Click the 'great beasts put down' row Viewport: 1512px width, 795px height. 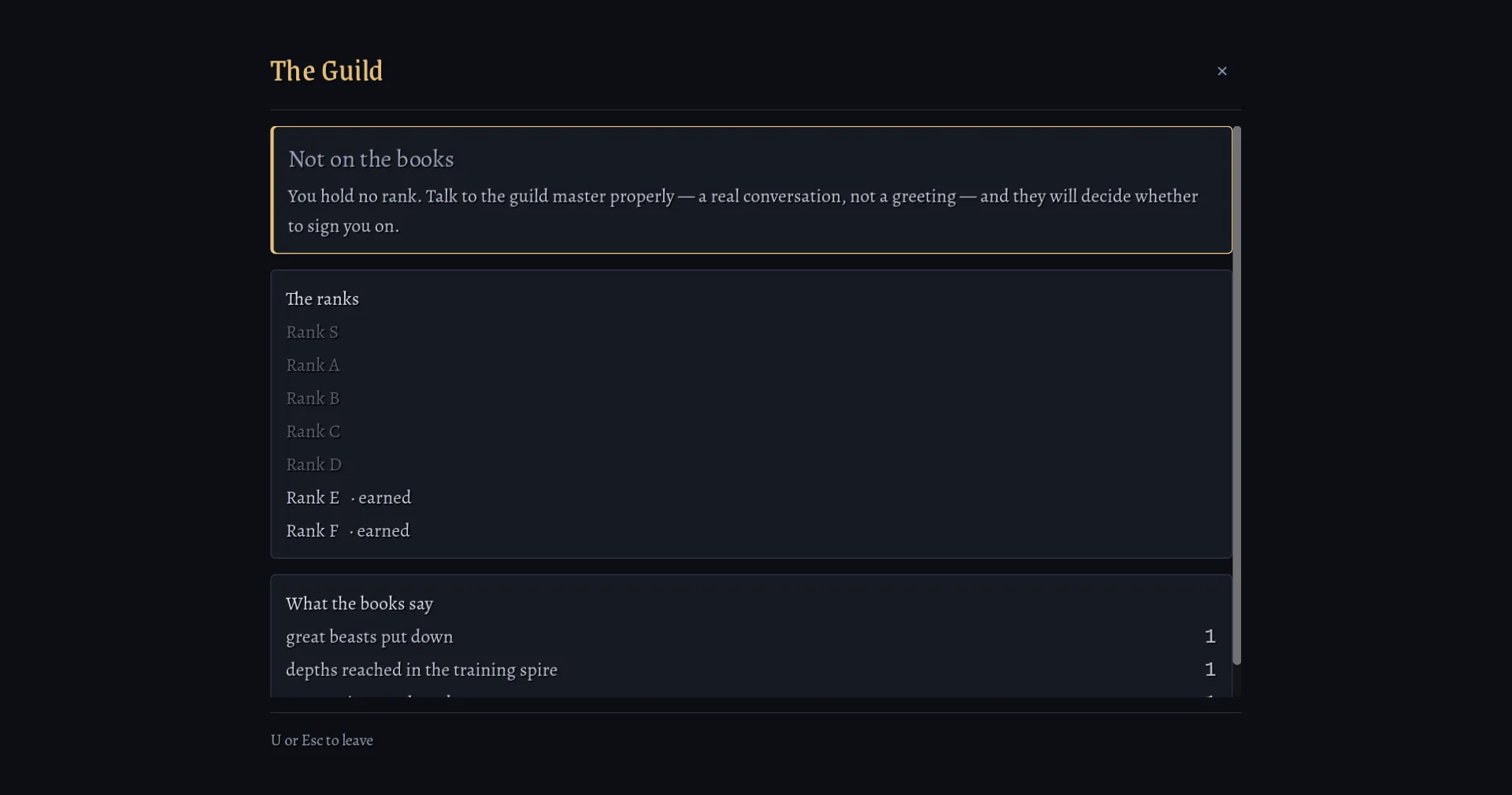[751, 637]
